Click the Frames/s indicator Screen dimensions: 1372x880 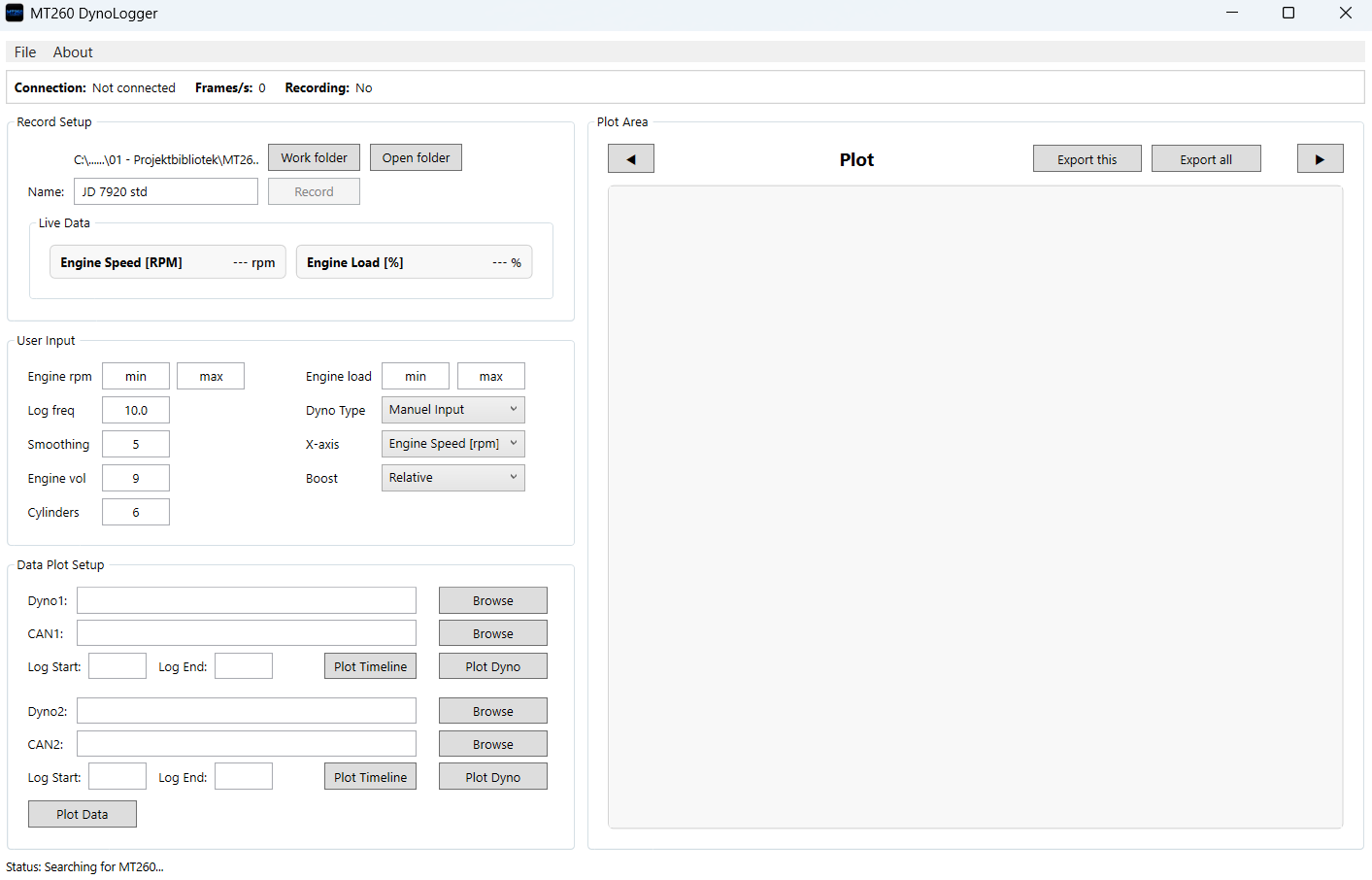point(230,87)
